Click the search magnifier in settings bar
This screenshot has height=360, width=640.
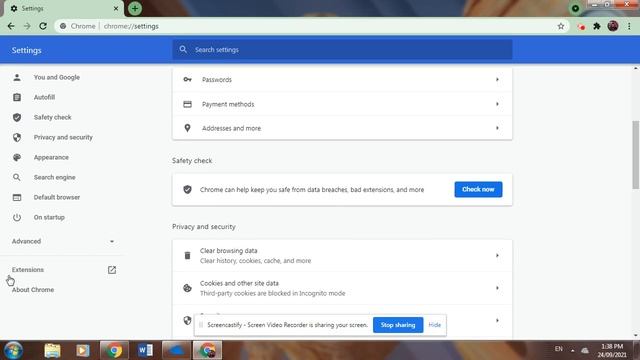[x=183, y=49]
